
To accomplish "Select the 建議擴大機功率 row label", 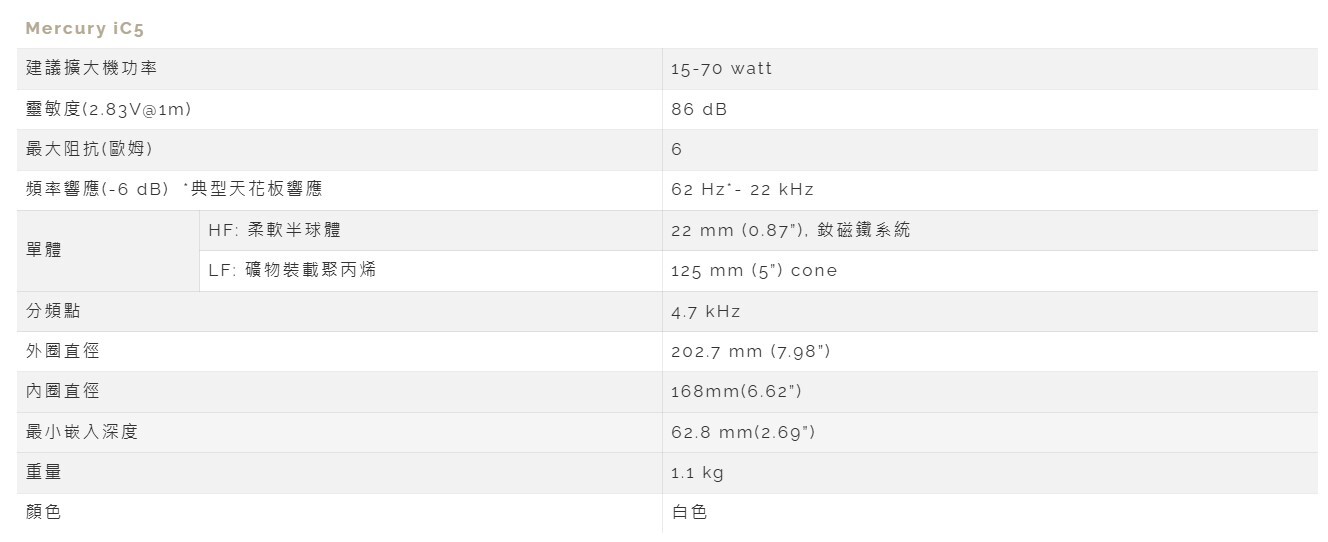I will pyautogui.click(x=91, y=68).
